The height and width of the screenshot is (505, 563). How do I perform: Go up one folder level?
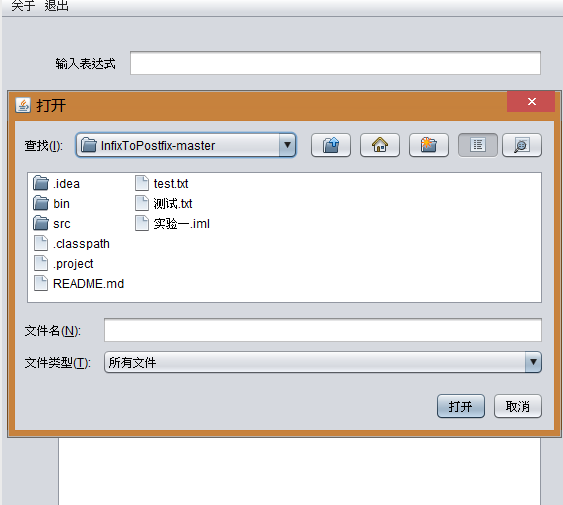[331, 145]
